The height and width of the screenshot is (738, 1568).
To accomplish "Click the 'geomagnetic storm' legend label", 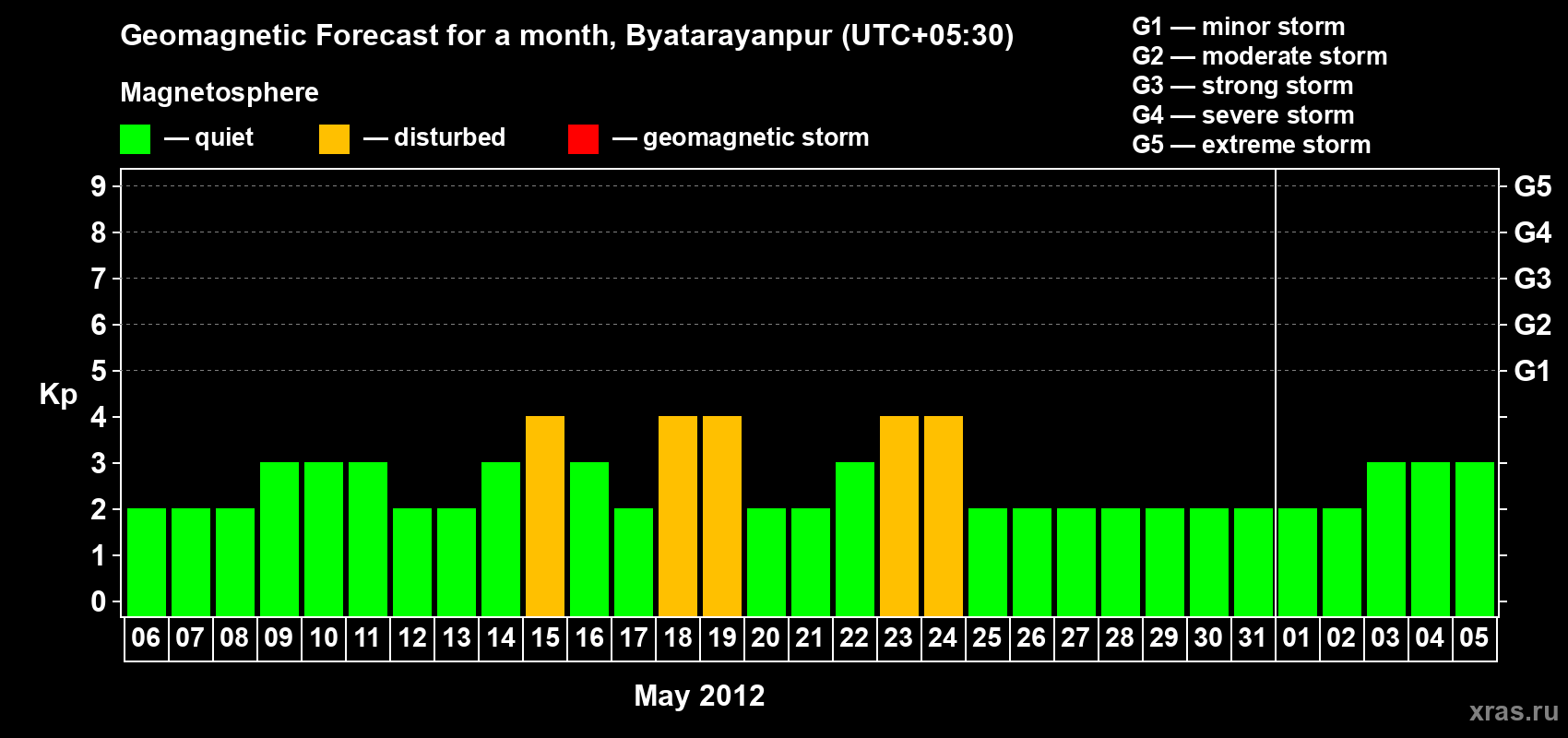I will pyautogui.click(x=756, y=138).
